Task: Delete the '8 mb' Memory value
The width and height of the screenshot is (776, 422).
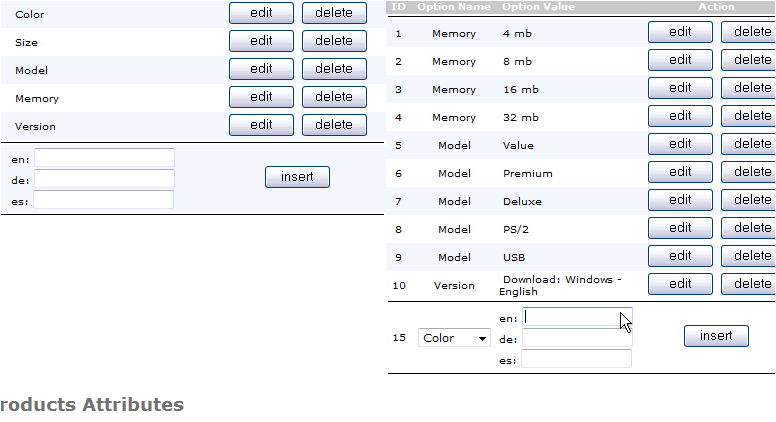Action: (749, 60)
